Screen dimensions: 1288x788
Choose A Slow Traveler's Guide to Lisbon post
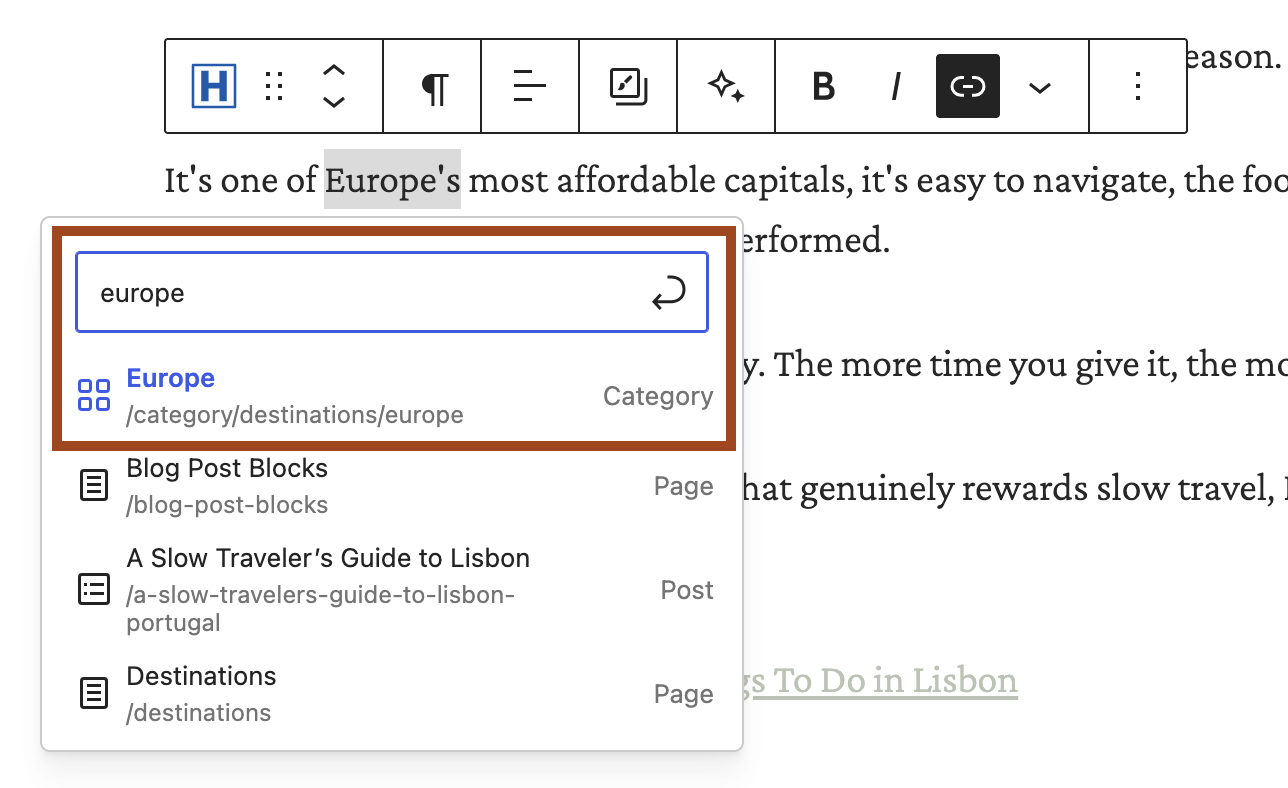[x=394, y=590]
